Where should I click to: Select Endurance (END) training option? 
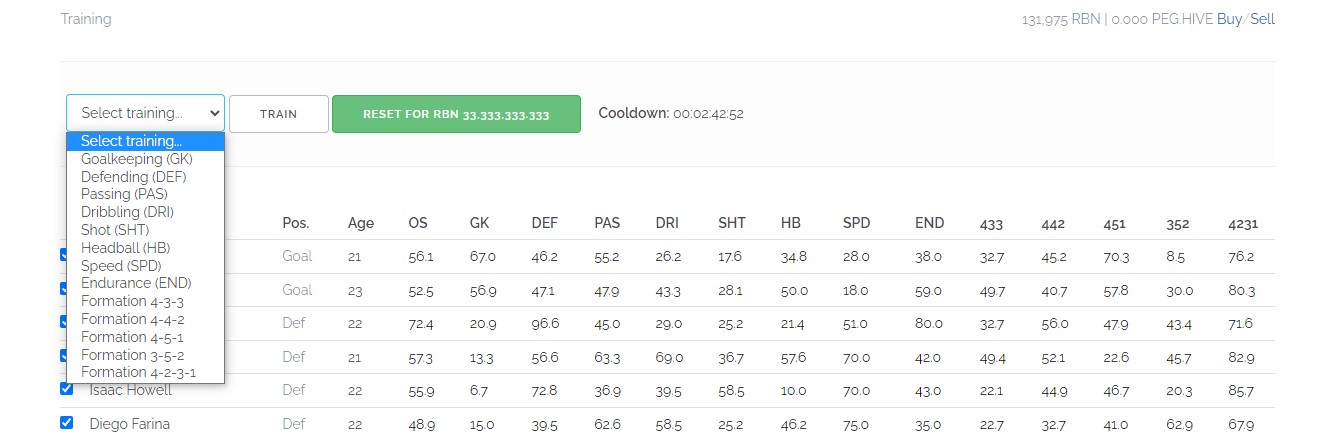(x=146, y=283)
